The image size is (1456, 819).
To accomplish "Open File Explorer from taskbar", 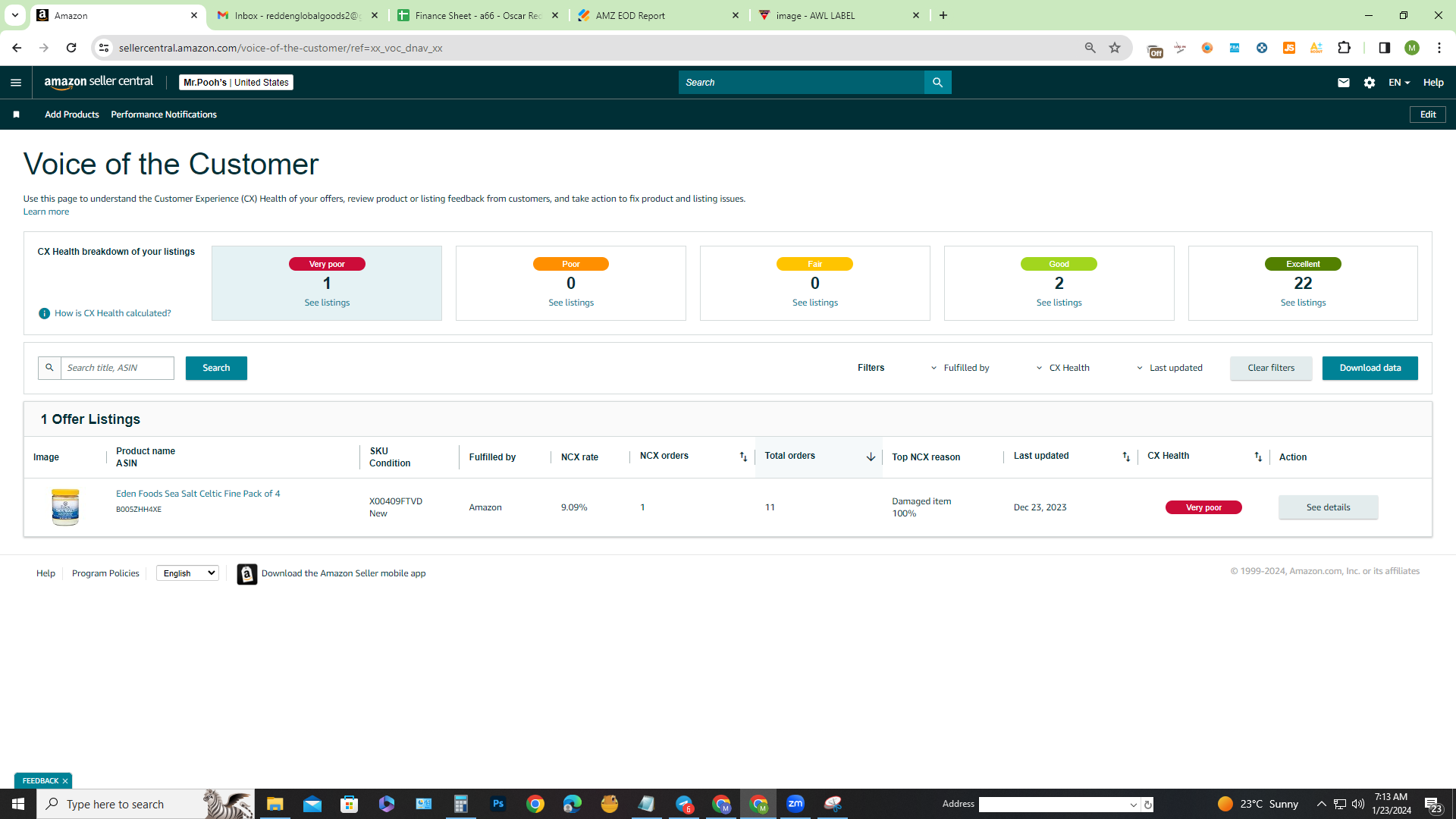I will click(275, 804).
